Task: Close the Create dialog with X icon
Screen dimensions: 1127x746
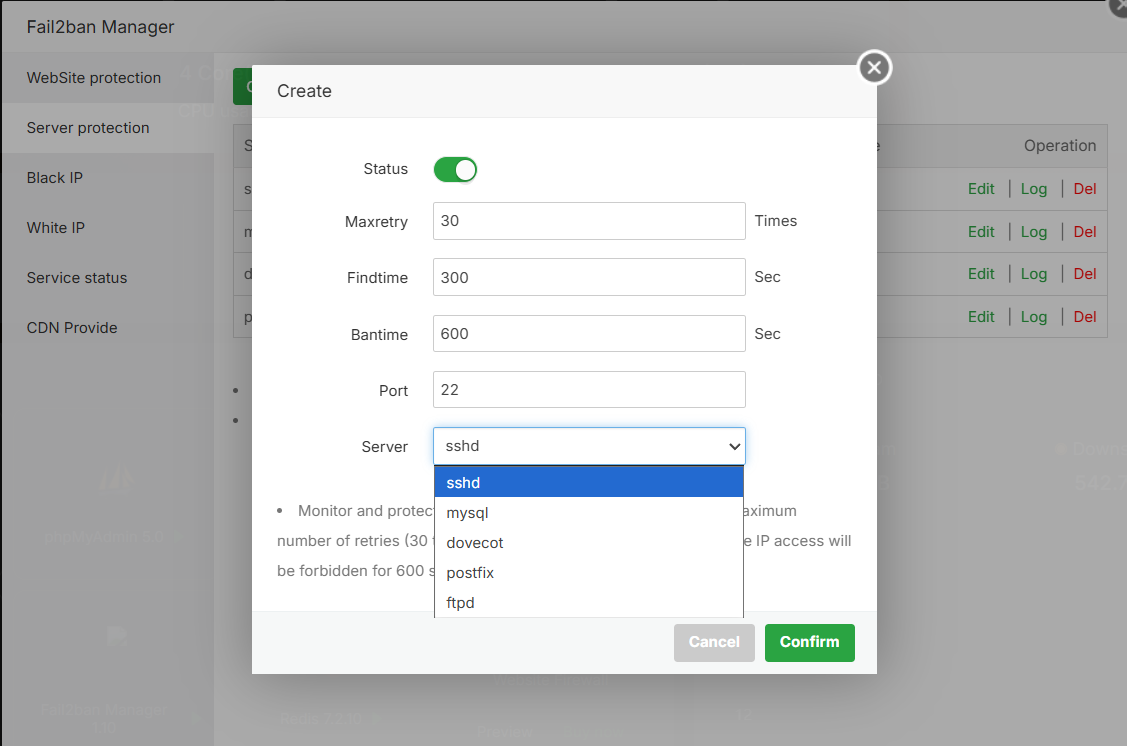Action: click(874, 68)
